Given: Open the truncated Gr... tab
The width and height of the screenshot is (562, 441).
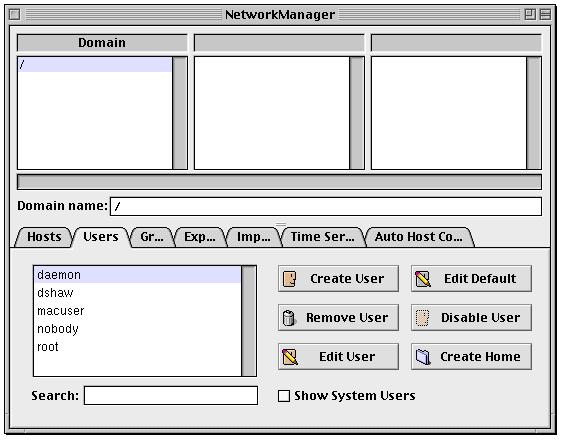Looking at the screenshot, I should tap(152, 237).
